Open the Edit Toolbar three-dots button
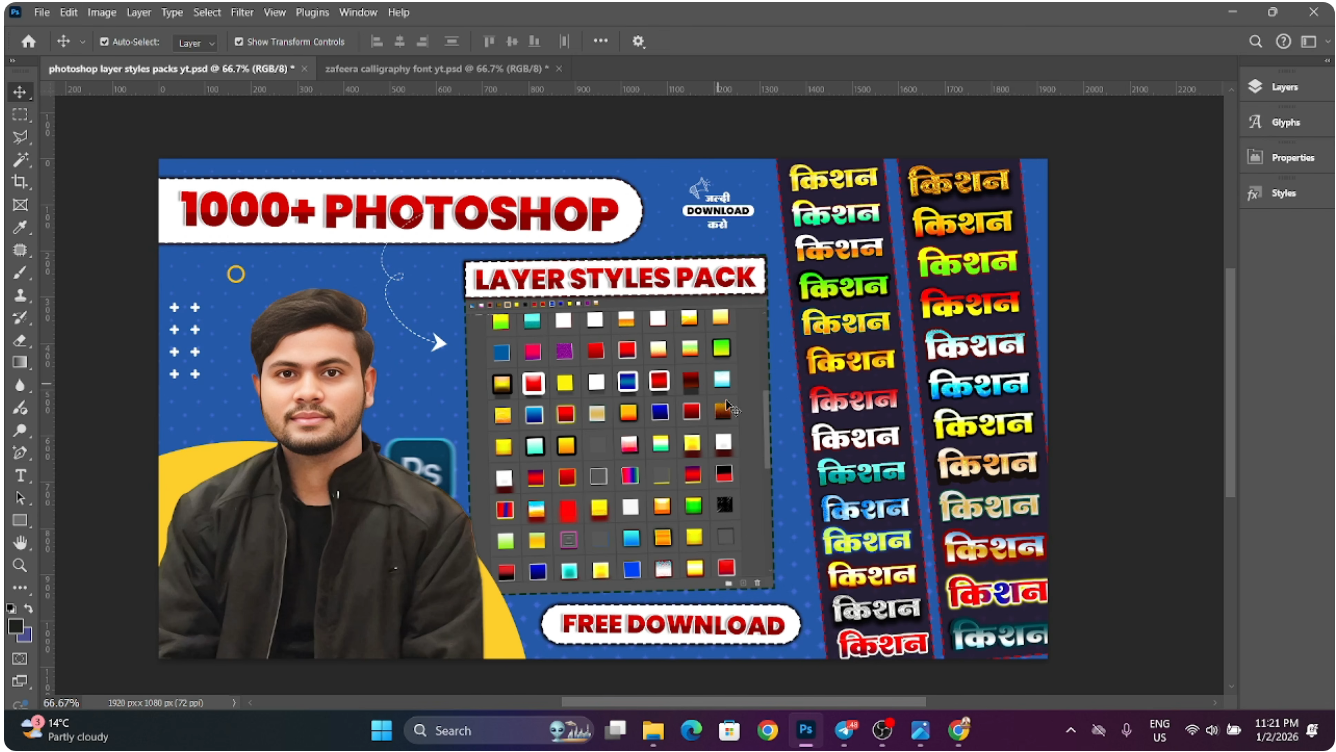The image size is (1336, 752). [20, 588]
